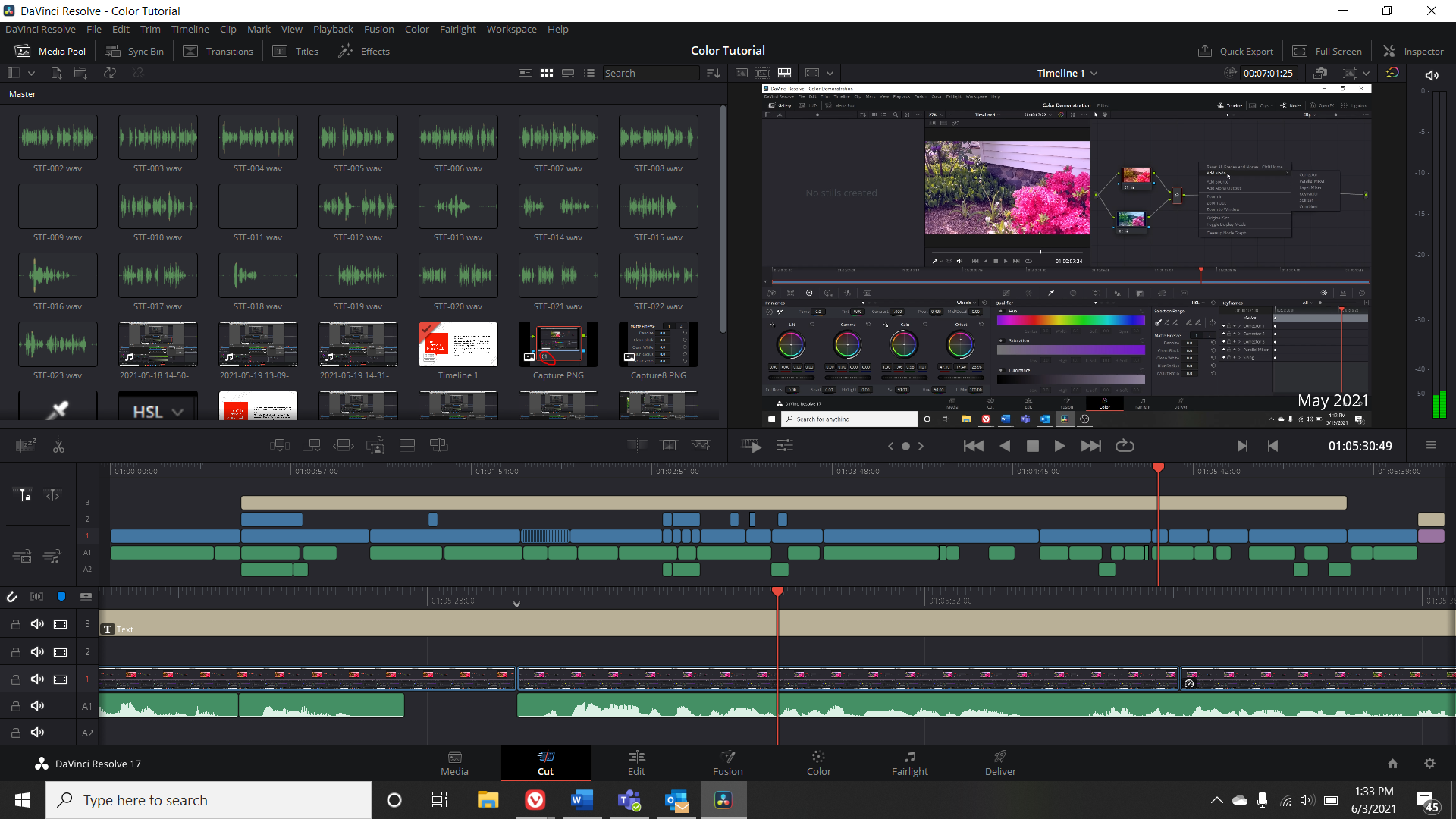The width and height of the screenshot is (1456, 819).
Task: Open the Color menu in menu bar
Action: (x=417, y=29)
